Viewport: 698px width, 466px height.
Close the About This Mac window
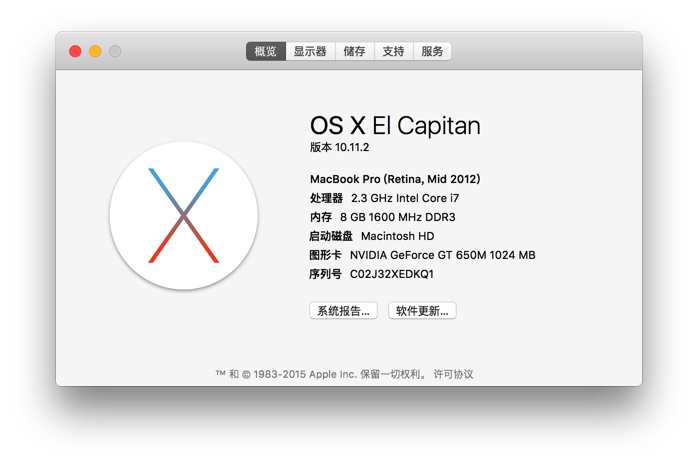pyautogui.click(x=75, y=51)
